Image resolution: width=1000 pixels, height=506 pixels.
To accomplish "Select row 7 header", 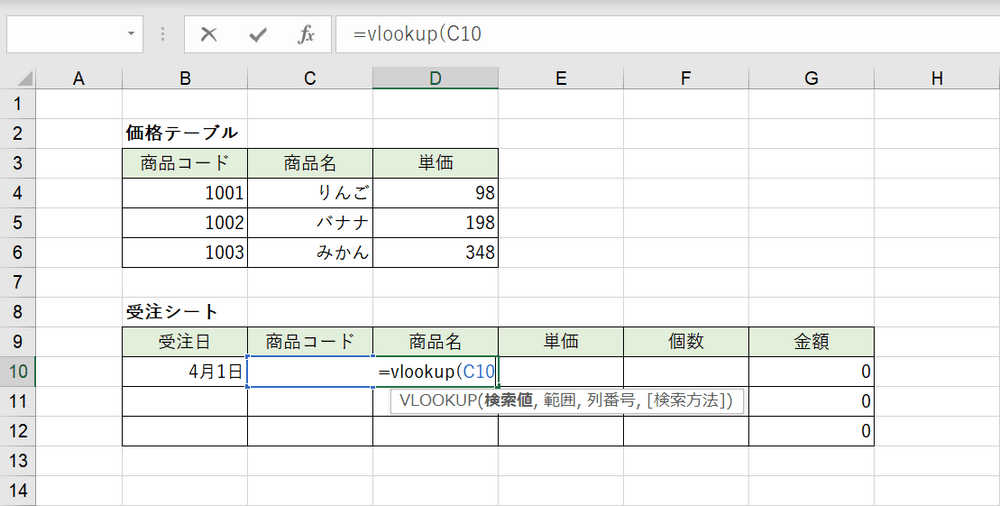I will pyautogui.click(x=18, y=282).
